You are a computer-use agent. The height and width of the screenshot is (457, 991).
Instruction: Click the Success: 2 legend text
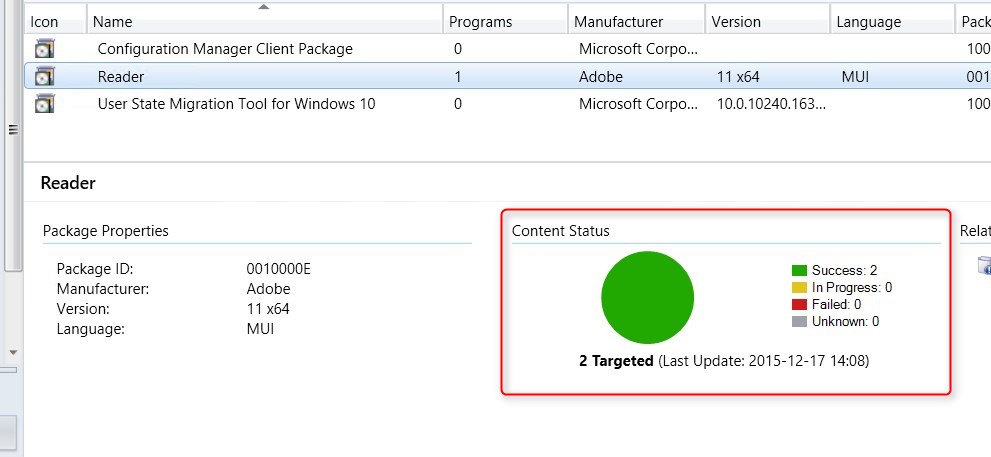844,271
